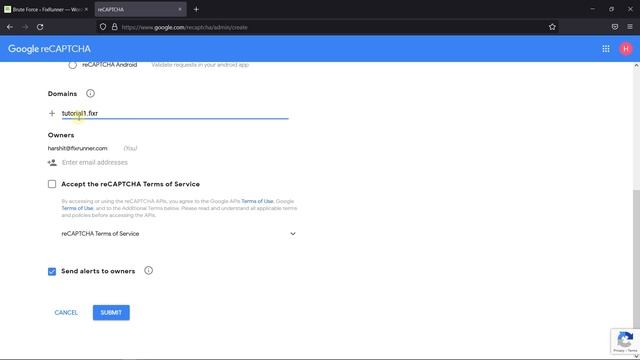Open the Google APIs Terms of Use link

(x=257, y=201)
